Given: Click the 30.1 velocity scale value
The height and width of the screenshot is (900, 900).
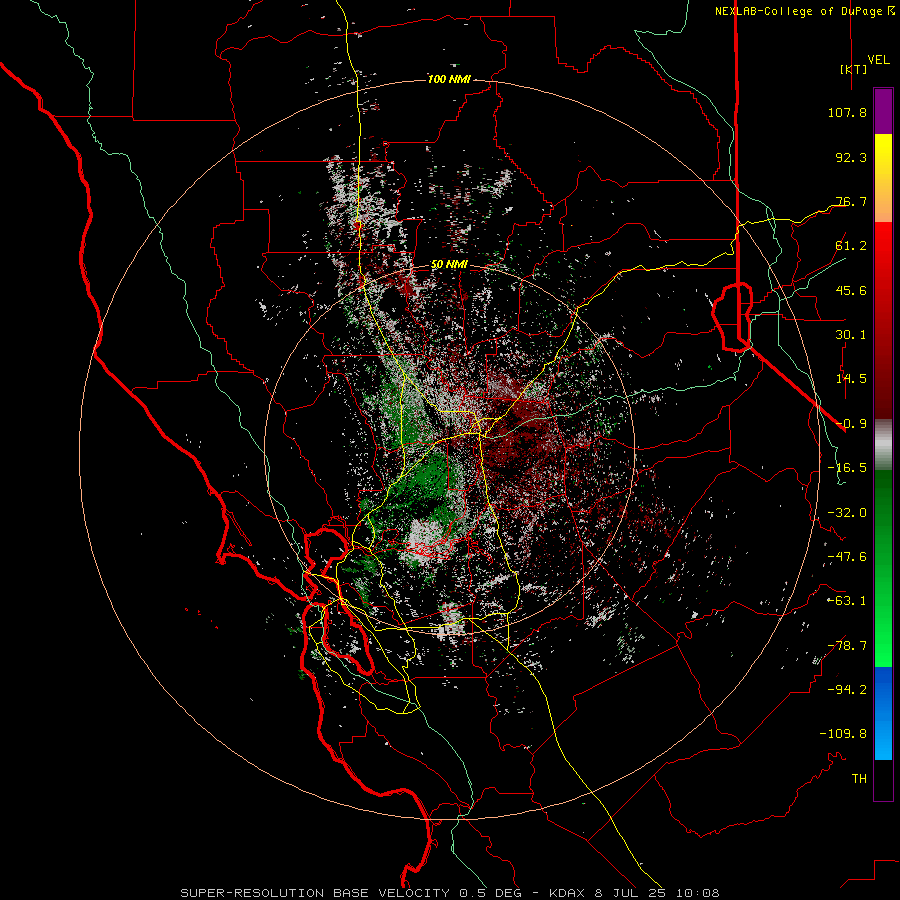Looking at the screenshot, I should click(x=851, y=335).
